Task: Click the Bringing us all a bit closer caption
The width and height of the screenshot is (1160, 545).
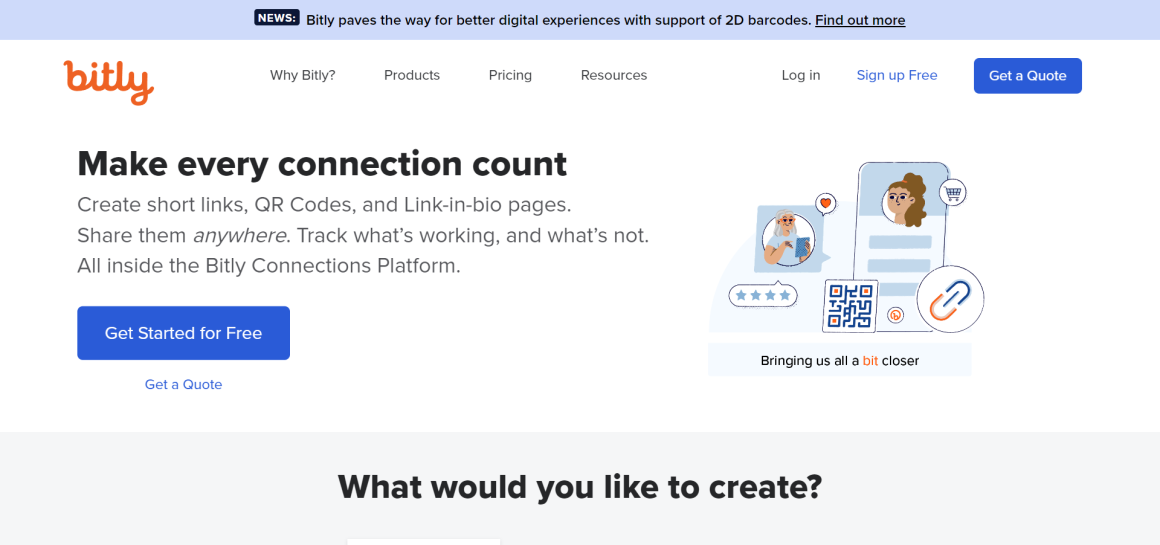Action: click(840, 361)
